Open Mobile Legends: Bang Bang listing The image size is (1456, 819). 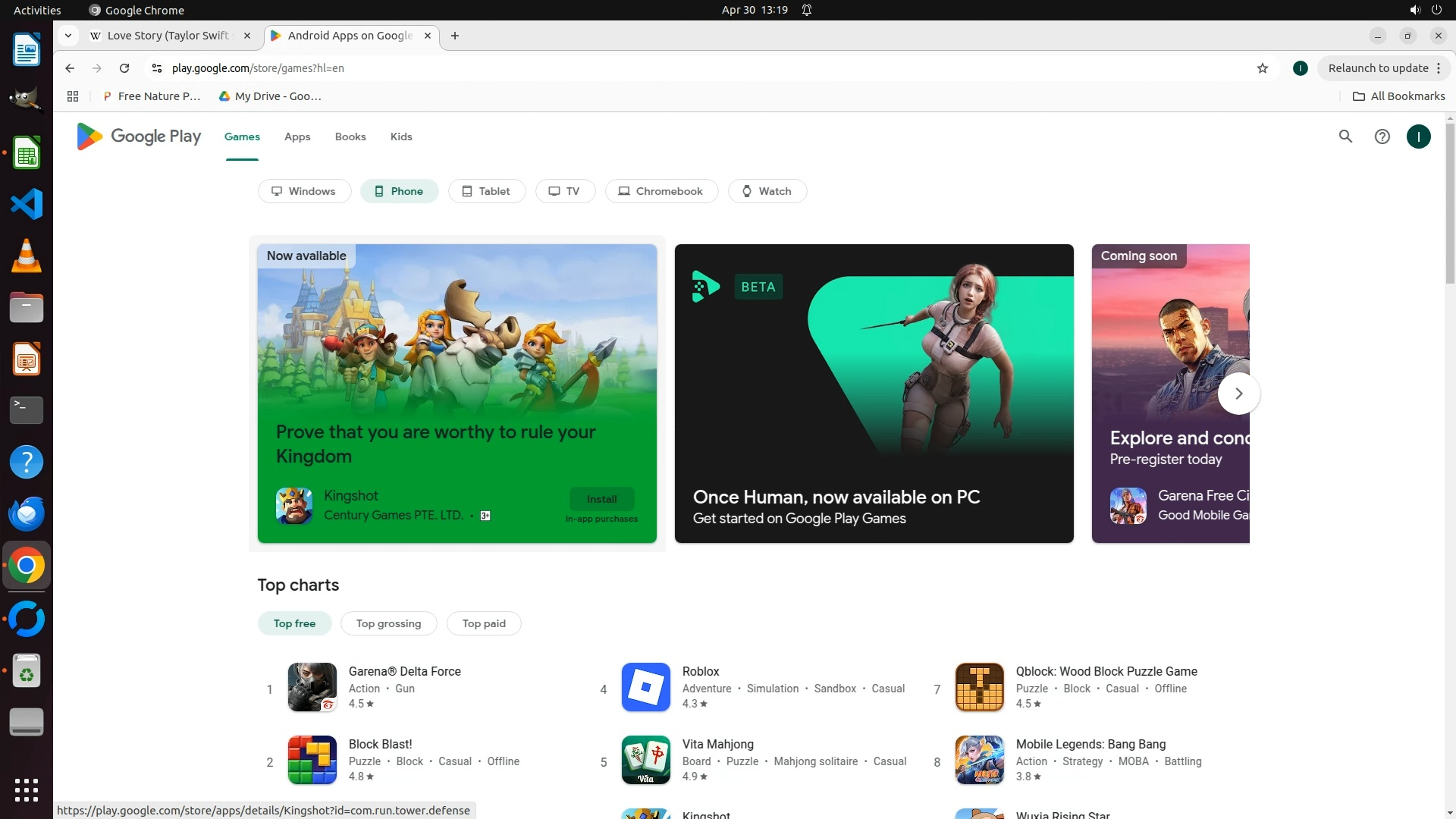coord(1090,745)
